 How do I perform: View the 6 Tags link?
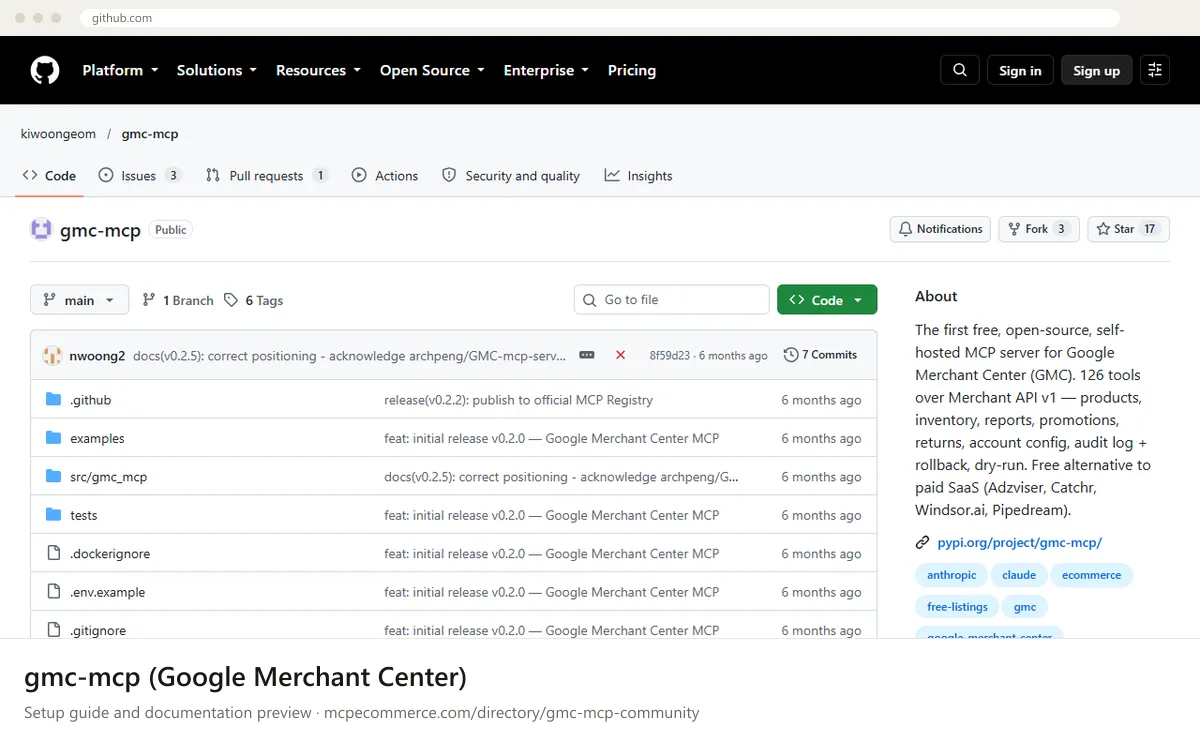pos(254,300)
